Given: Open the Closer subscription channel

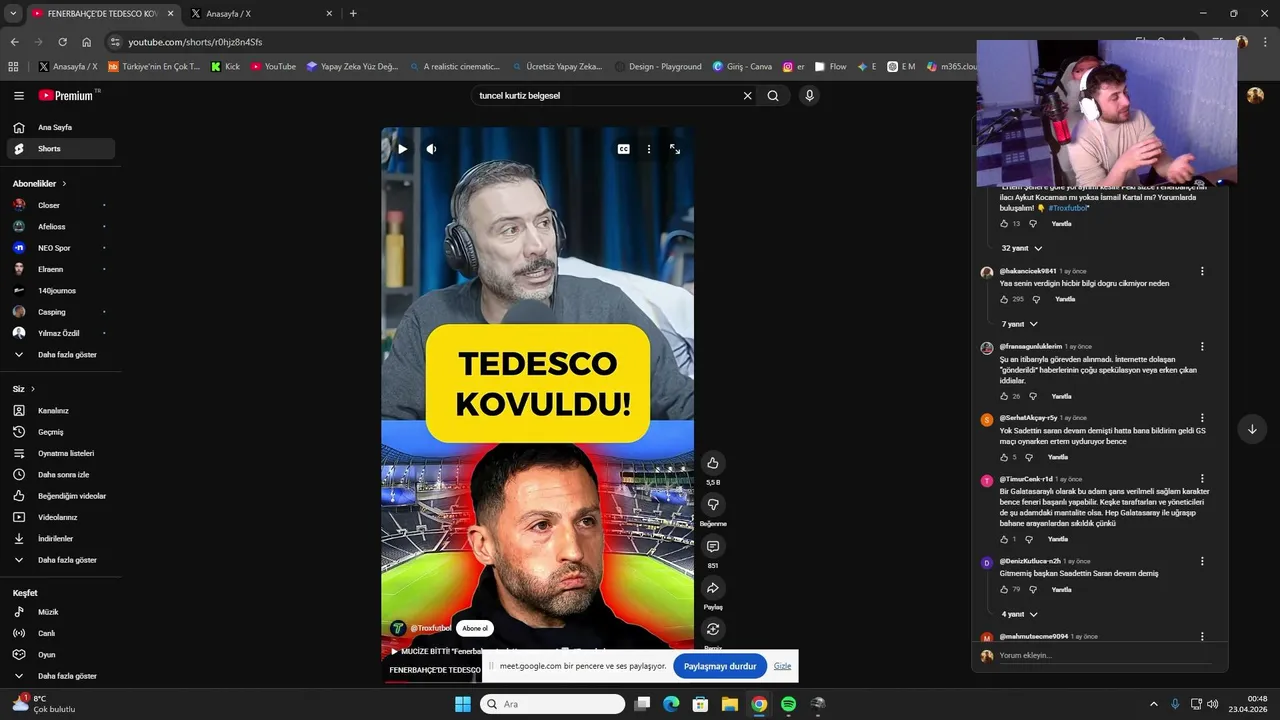Looking at the screenshot, I should 62,205.
